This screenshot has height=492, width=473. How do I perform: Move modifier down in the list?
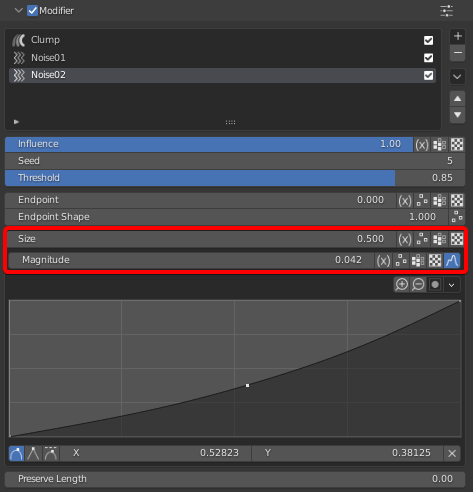pyautogui.click(x=457, y=115)
